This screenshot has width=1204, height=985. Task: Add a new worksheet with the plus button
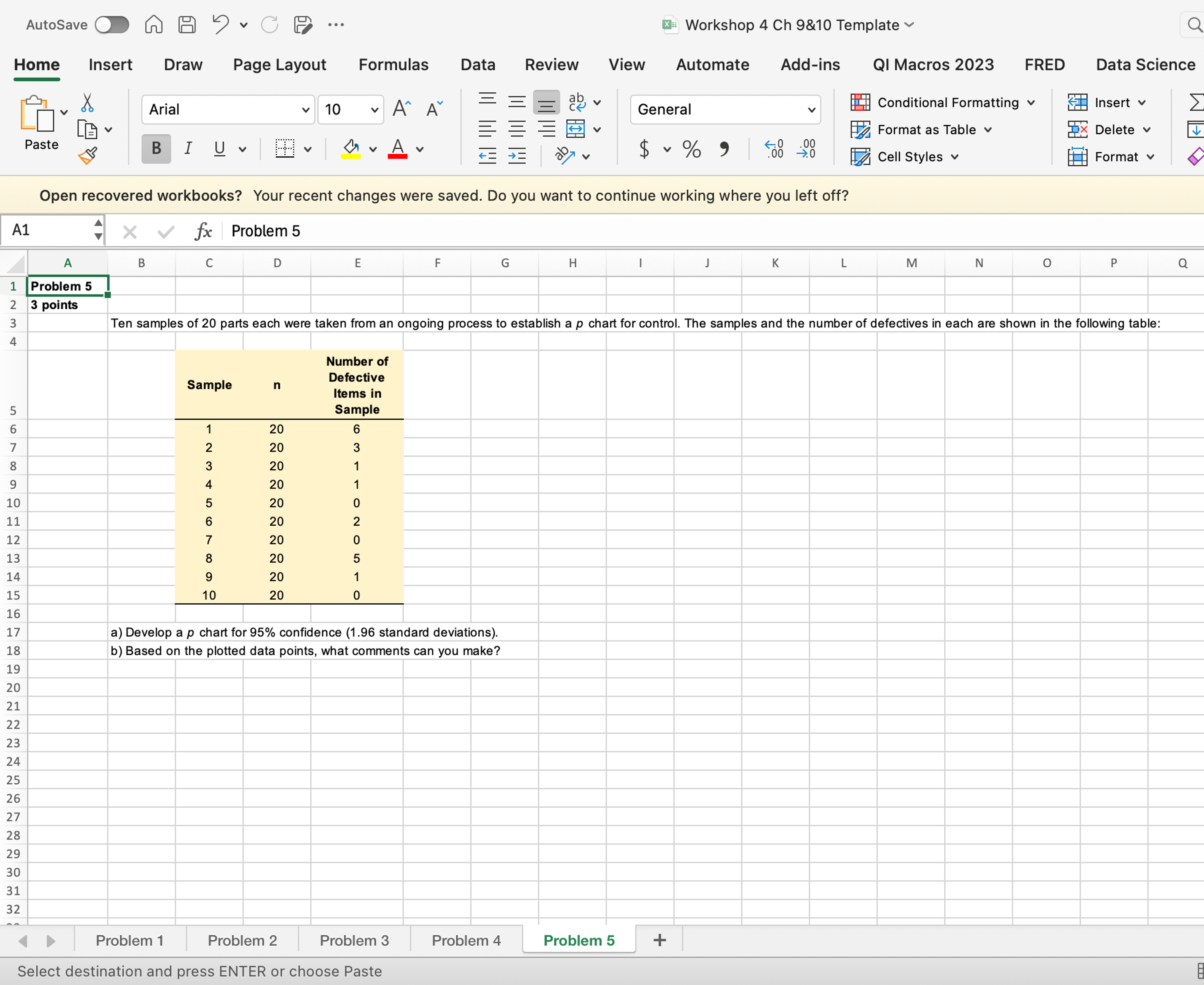[659, 940]
